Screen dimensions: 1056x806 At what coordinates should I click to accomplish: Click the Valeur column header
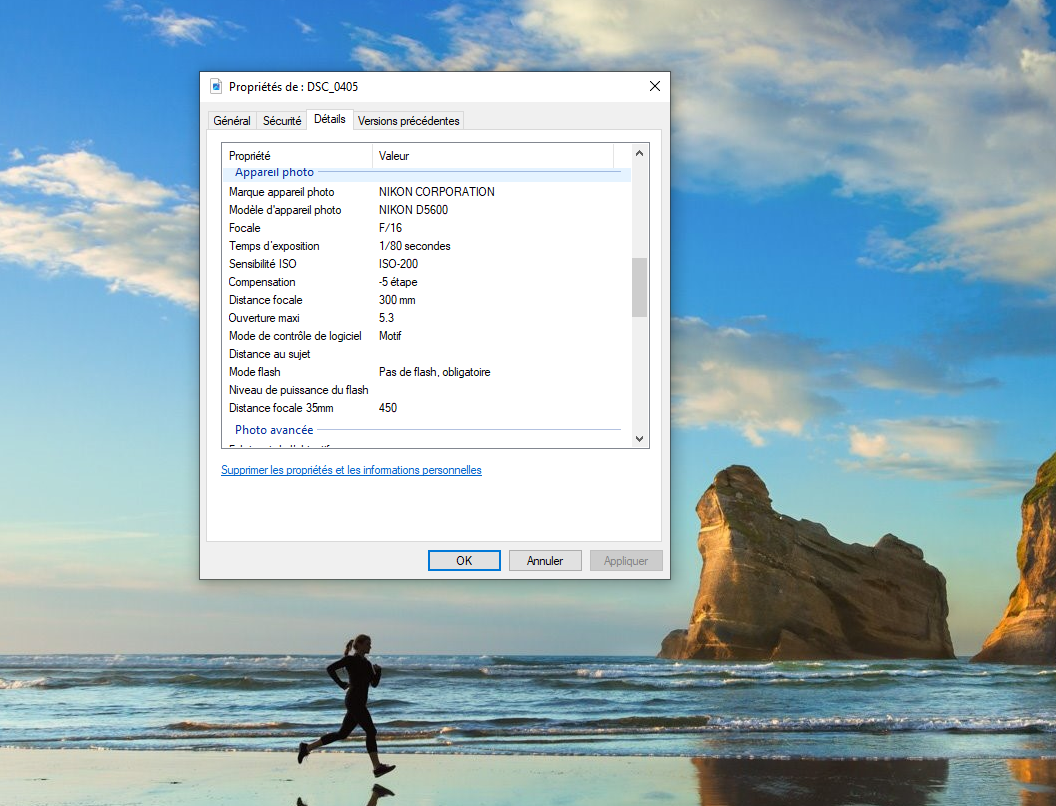click(492, 156)
